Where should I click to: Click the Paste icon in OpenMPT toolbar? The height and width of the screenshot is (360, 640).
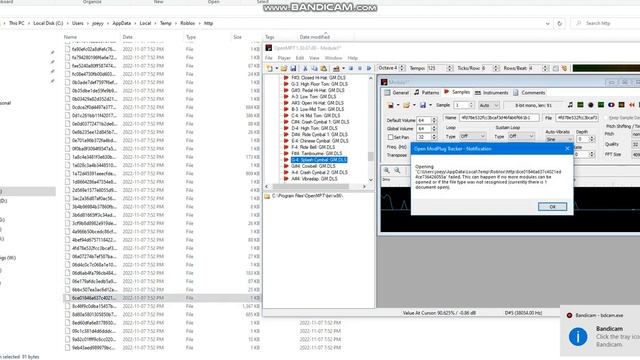pos(324,68)
